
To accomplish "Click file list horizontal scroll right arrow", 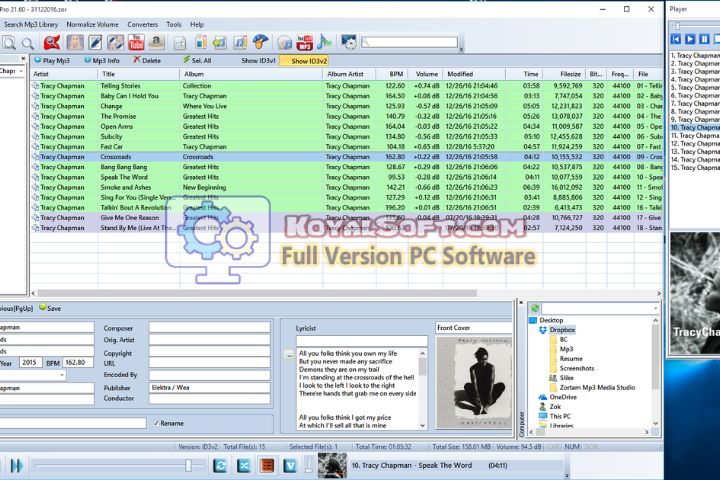I will (659, 293).
